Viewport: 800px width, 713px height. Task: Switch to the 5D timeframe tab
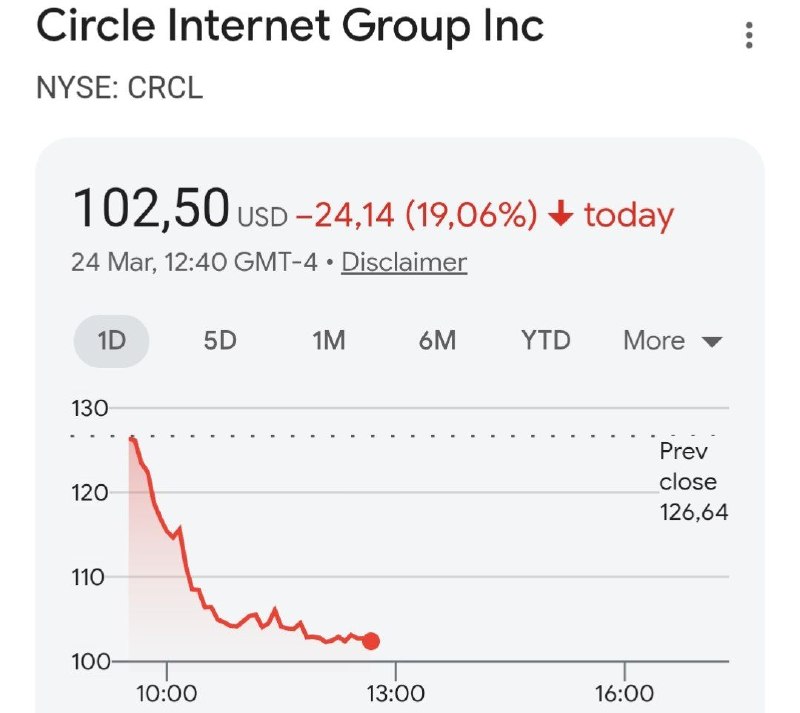(x=220, y=341)
